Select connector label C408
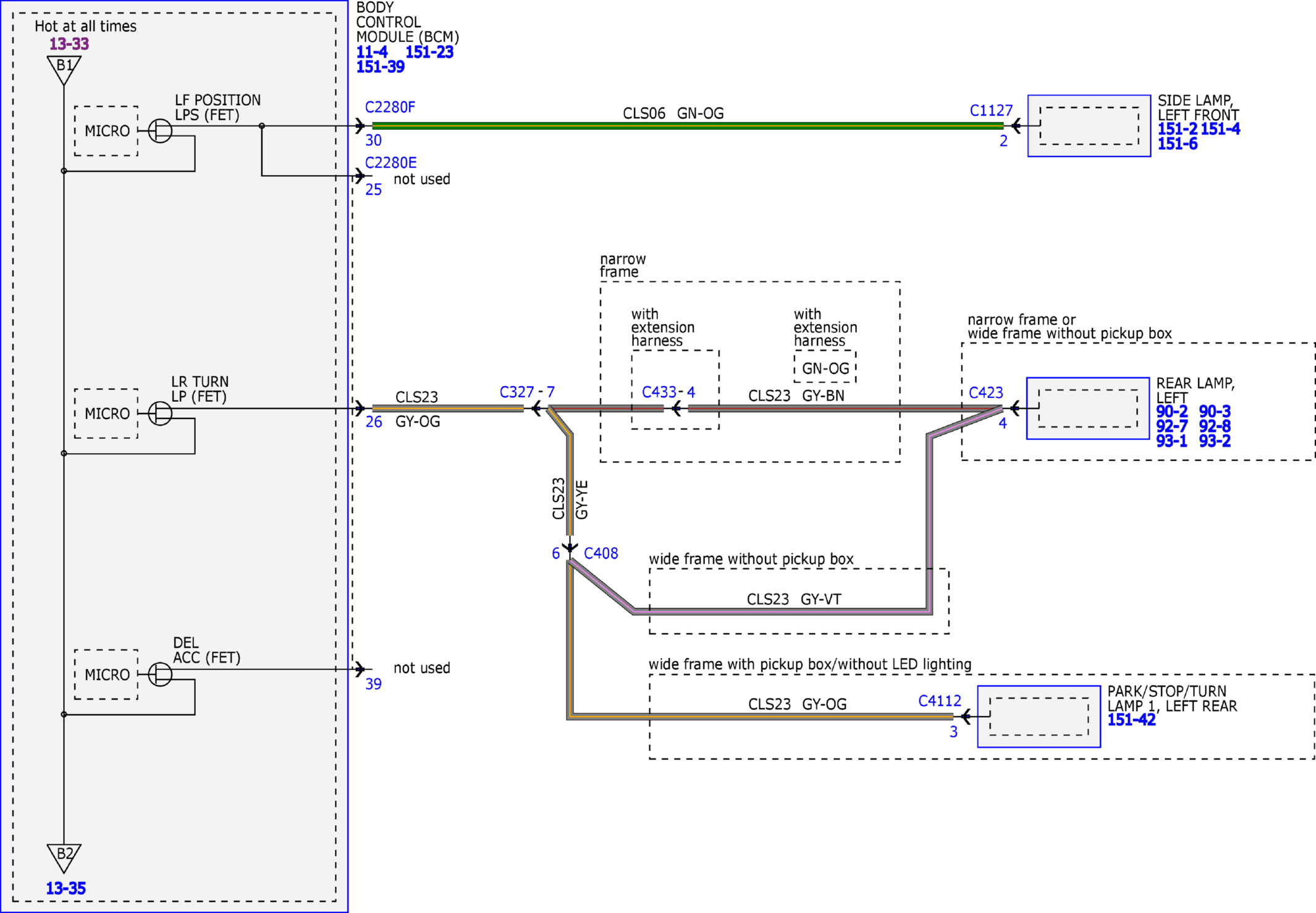The width and height of the screenshot is (1316, 913). [601, 553]
